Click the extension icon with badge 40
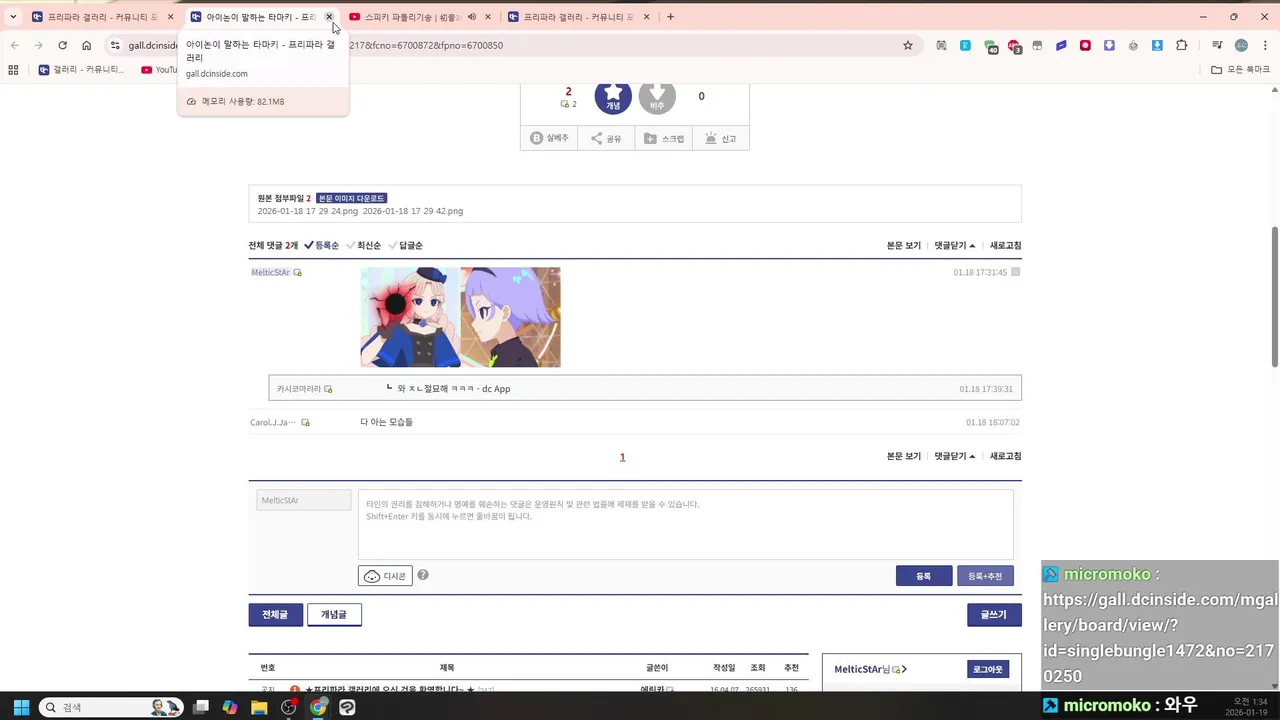The width and height of the screenshot is (1280, 720). (990, 46)
